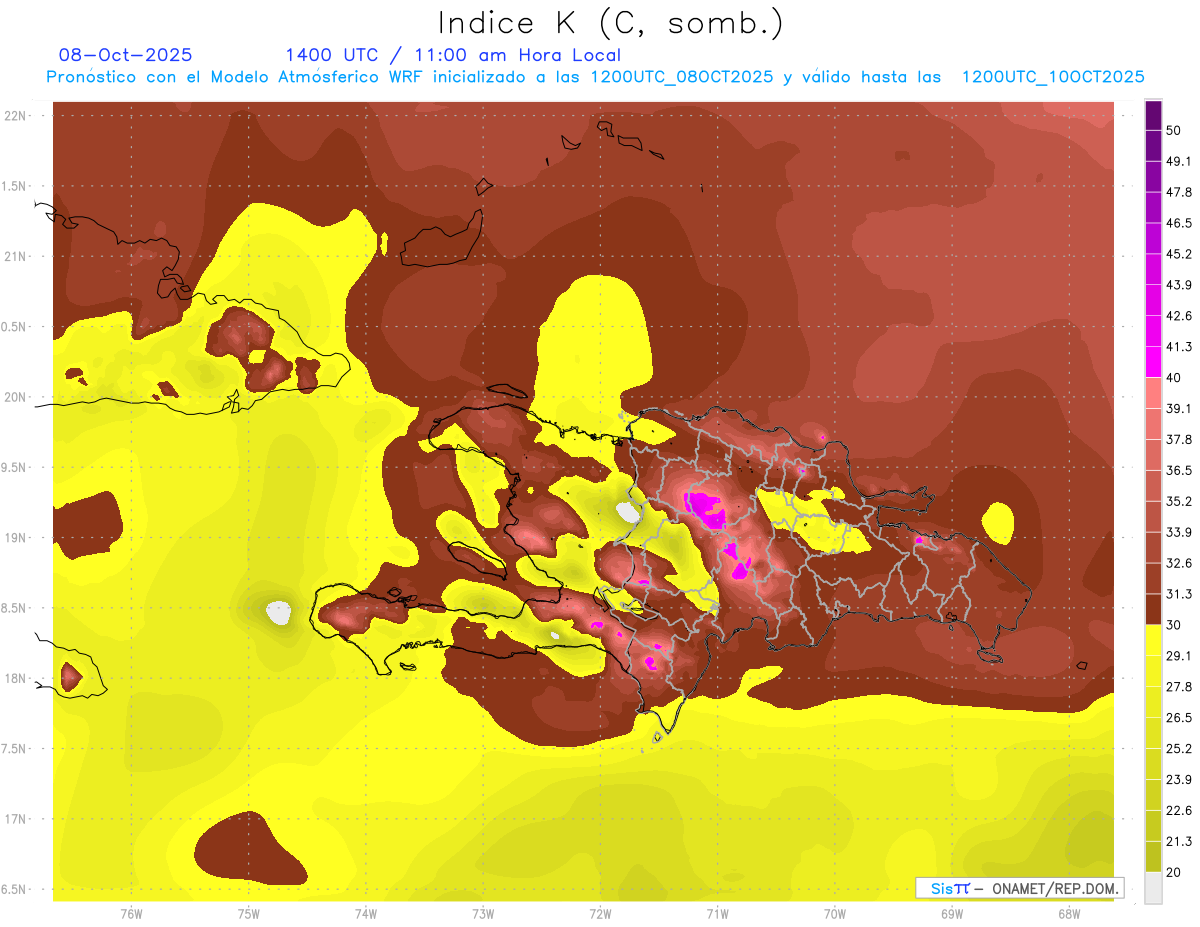This screenshot has width=1200, height=927.
Task: Click the '69W' longitude label
Action: (x=952, y=914)
